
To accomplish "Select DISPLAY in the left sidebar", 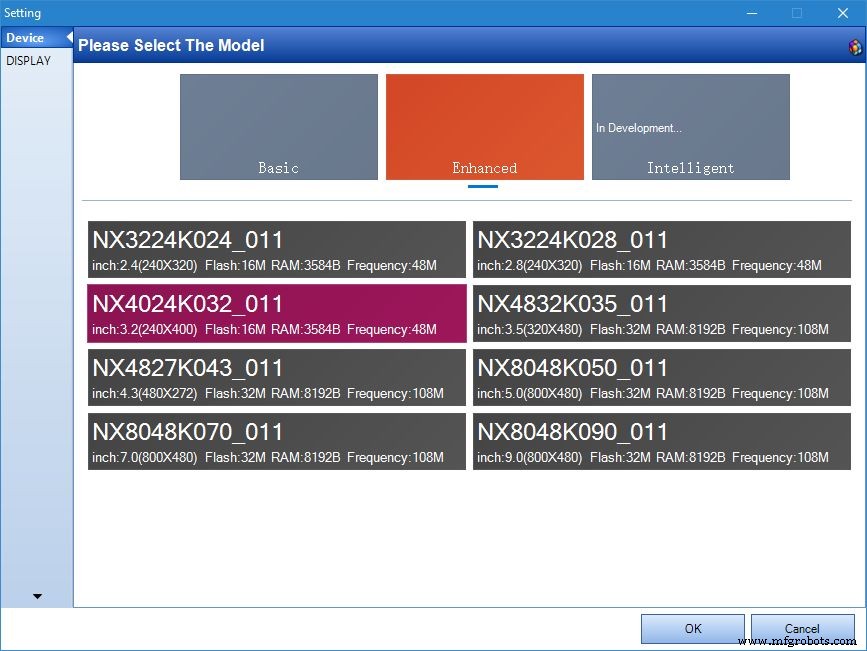I will click(30, 60).
